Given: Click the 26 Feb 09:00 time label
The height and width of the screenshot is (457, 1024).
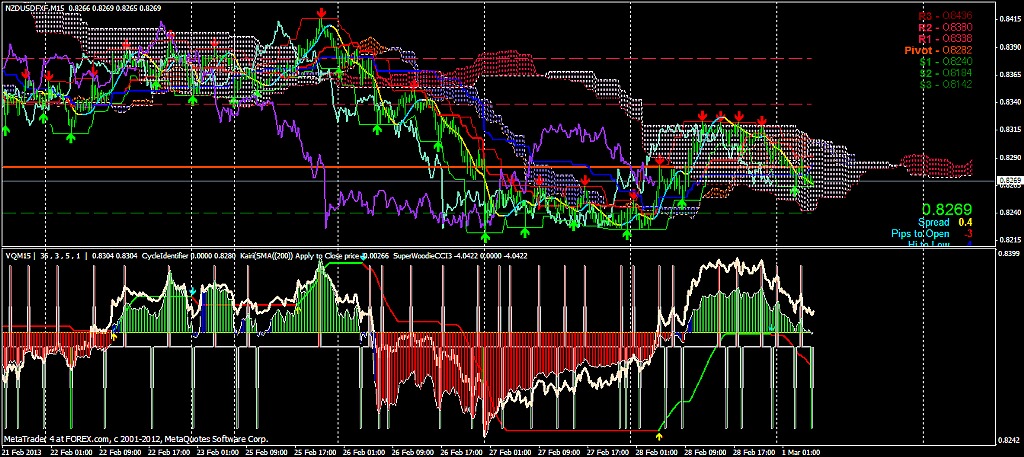Looking at the screenshot, I should tap(414, 451).
